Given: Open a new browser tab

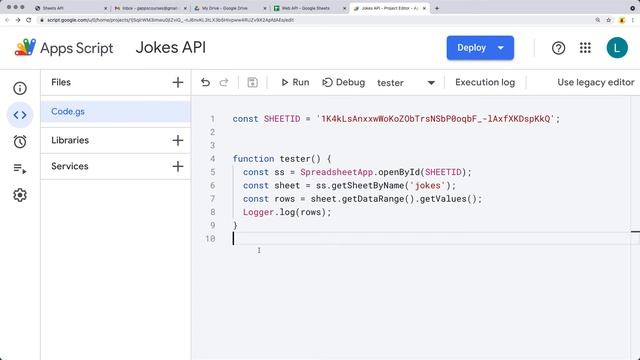Looking at the screenshot, I should pyautogui.click(x=437, y=8).
